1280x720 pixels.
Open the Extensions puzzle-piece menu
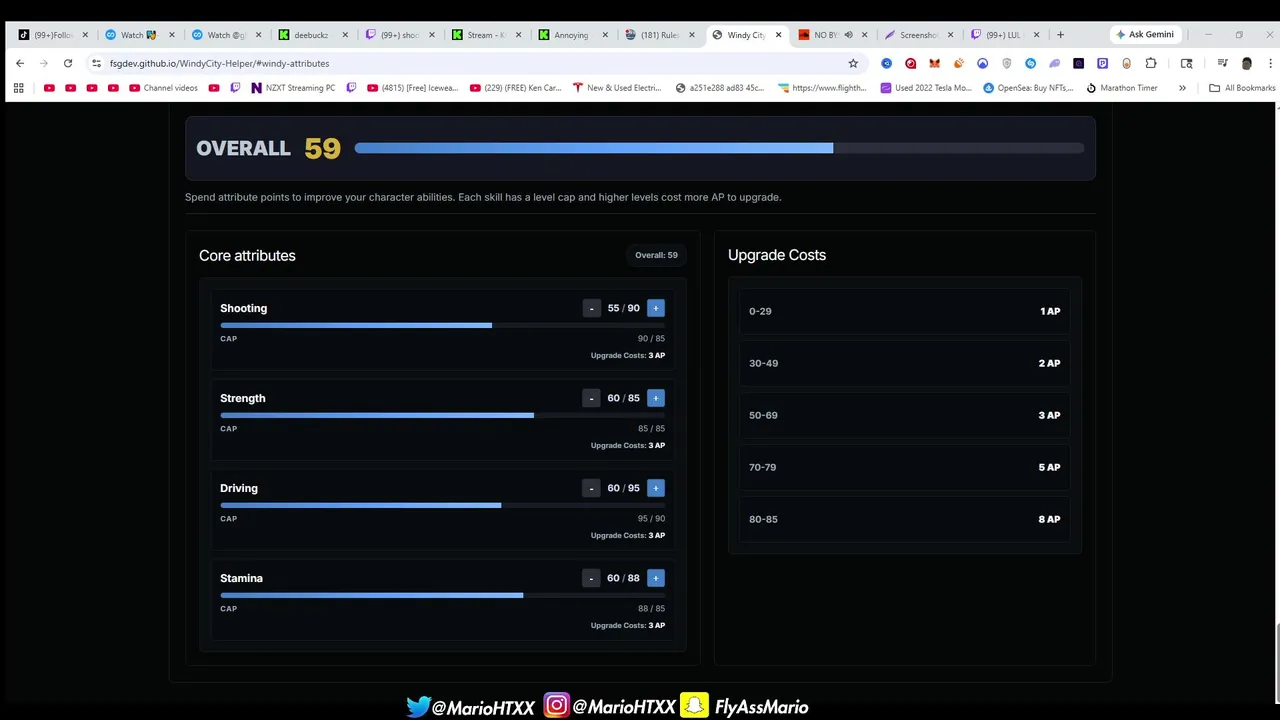tap(1151, 63)
